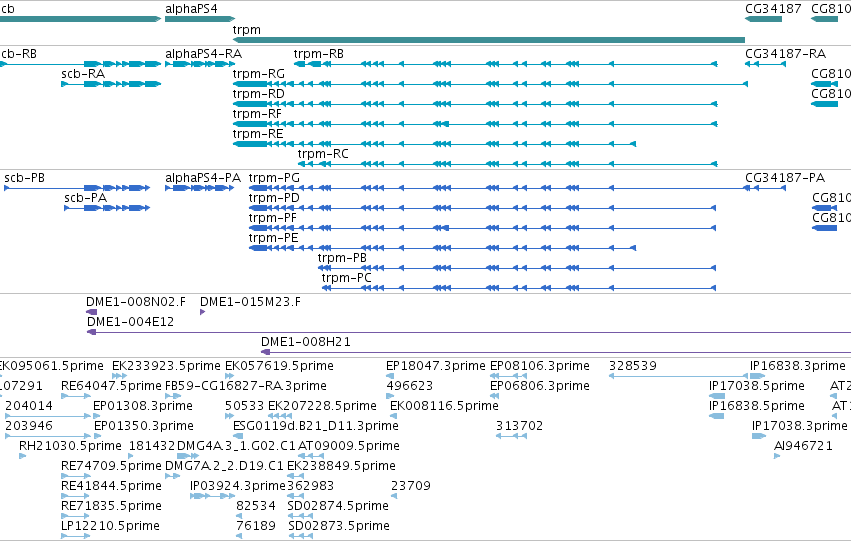
Task: Click the trpm-PD protein label
Action: click(x=274, y=199)
